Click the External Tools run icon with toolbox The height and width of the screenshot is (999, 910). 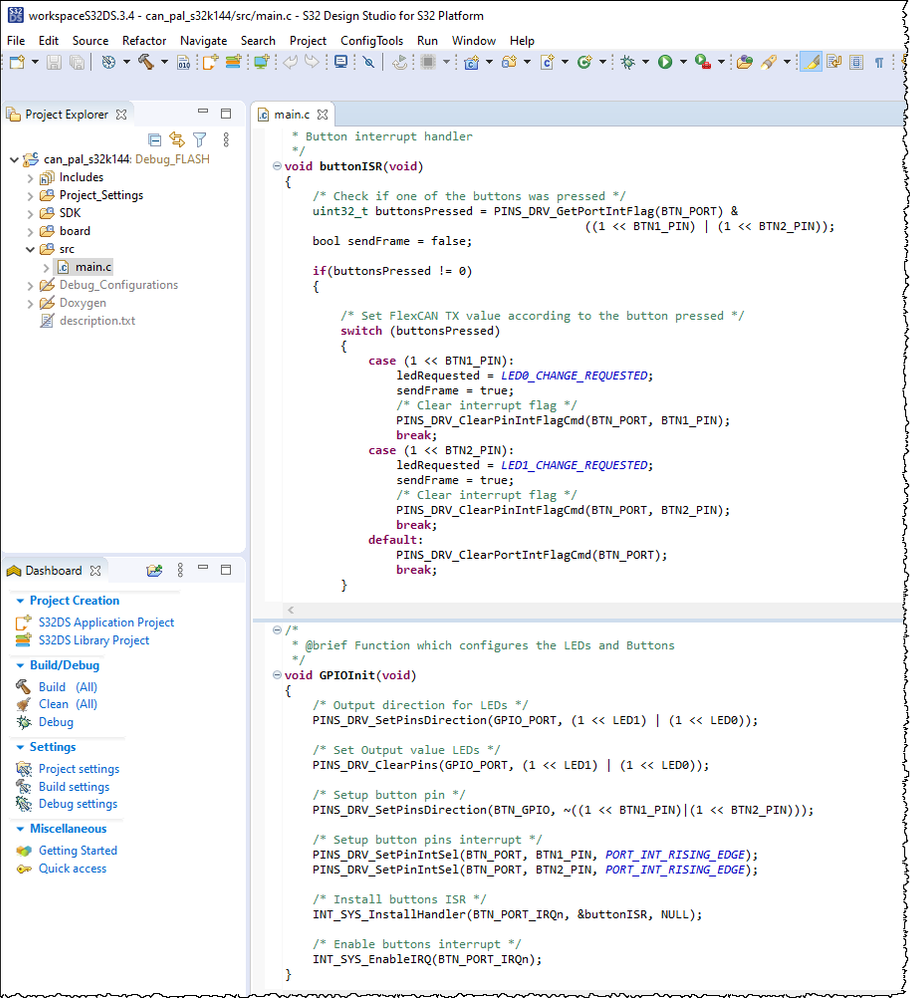click(x=703, y=62)
